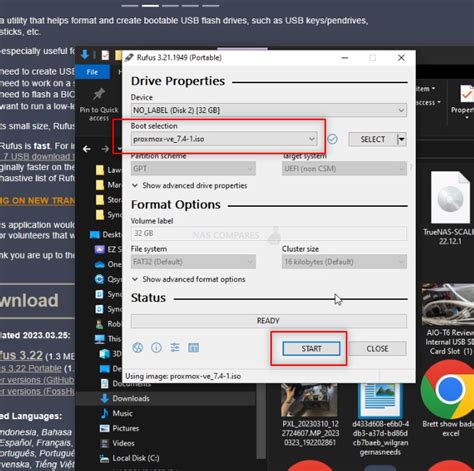Open the Boot selection dropdown proxmox-ve_7.4-1.iso

(x=224, y=139)
